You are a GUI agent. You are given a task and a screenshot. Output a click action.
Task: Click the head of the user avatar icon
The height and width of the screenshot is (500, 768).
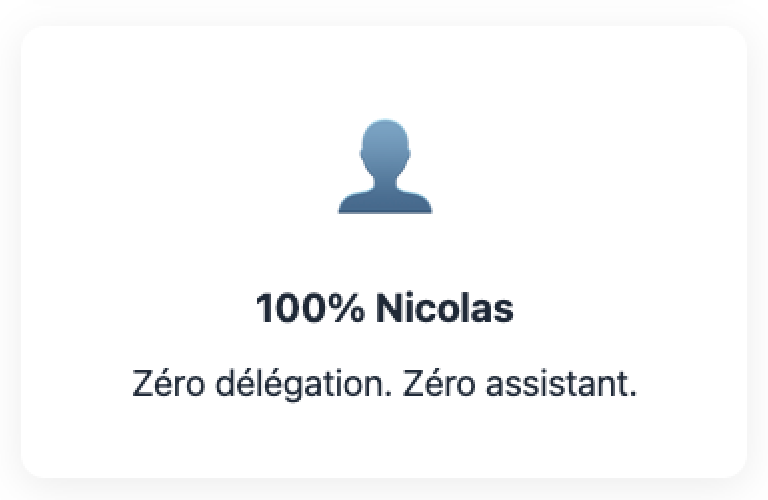[384, 148]
